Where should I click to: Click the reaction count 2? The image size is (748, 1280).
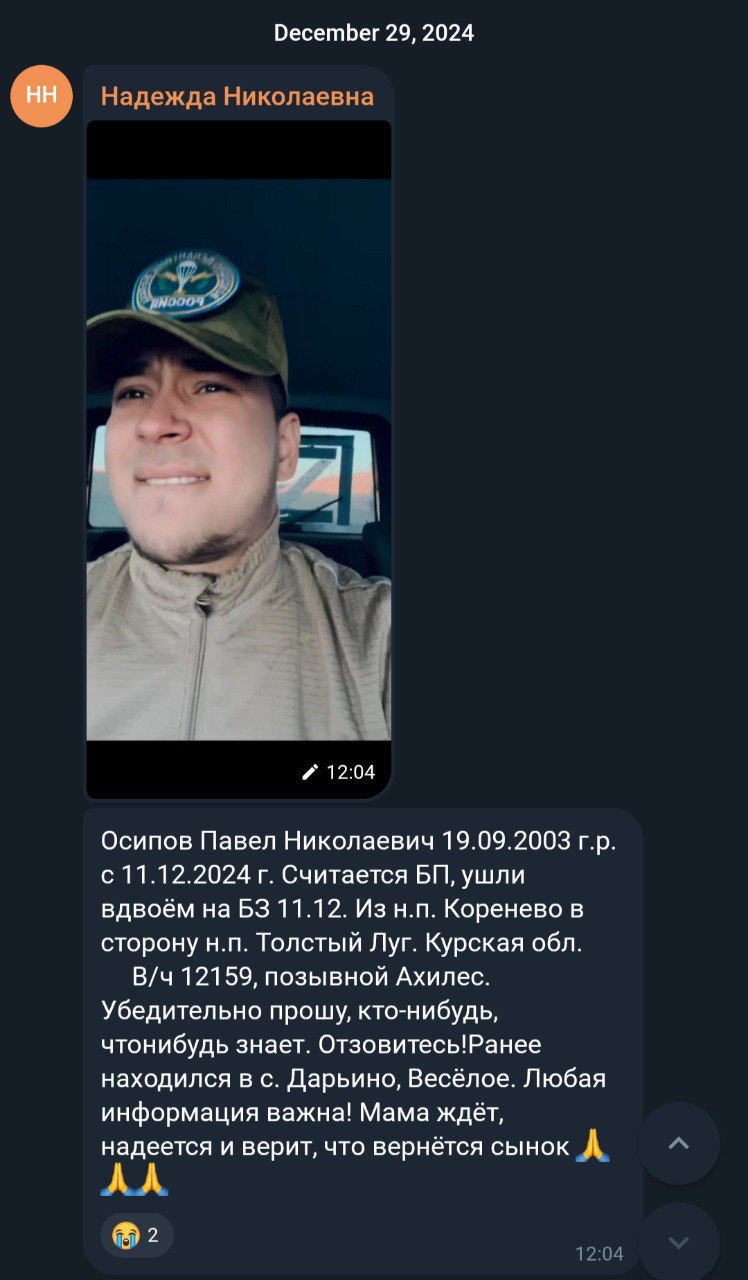point(153,1235)
